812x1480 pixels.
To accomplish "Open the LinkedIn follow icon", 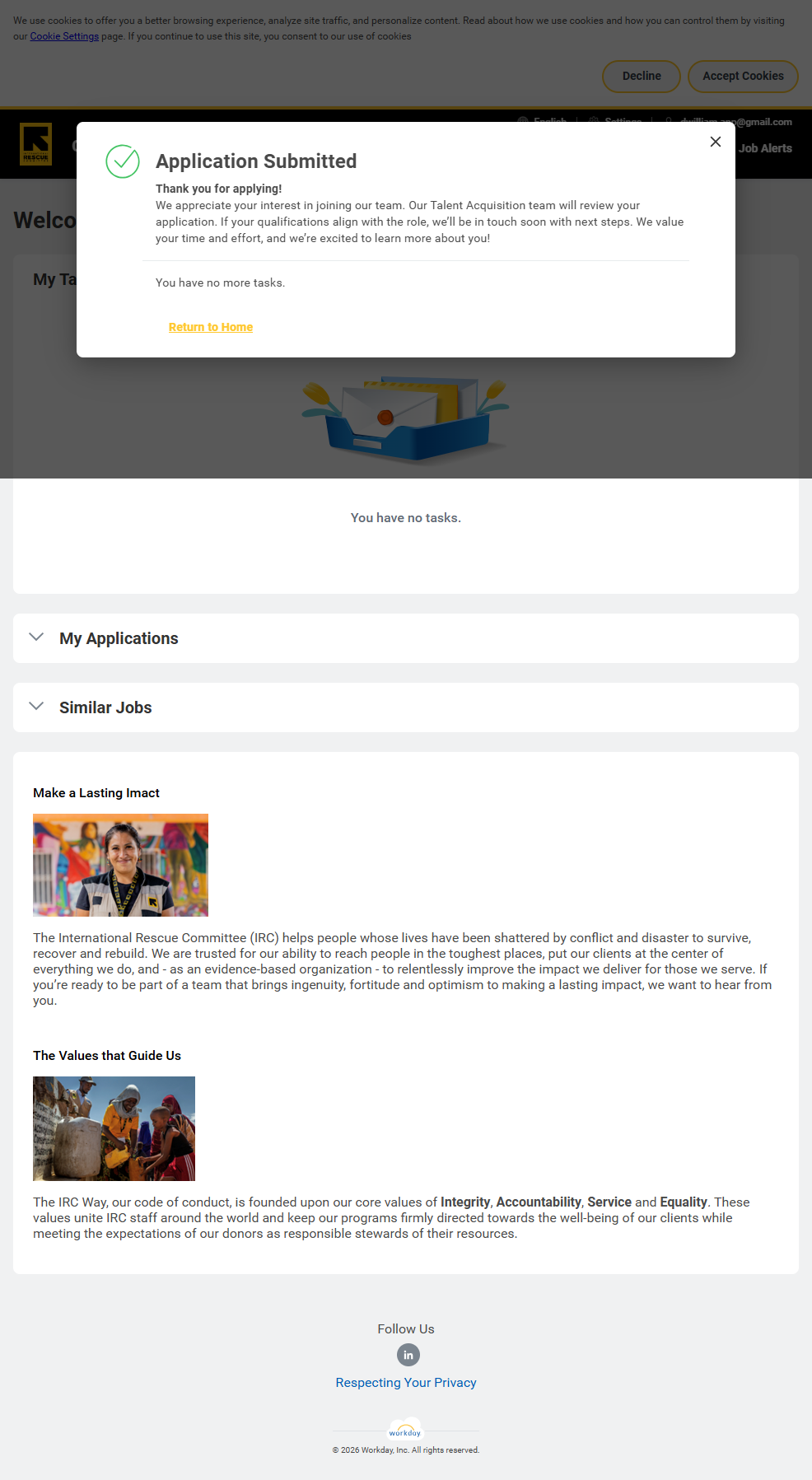I will (x=408, y=1355).
